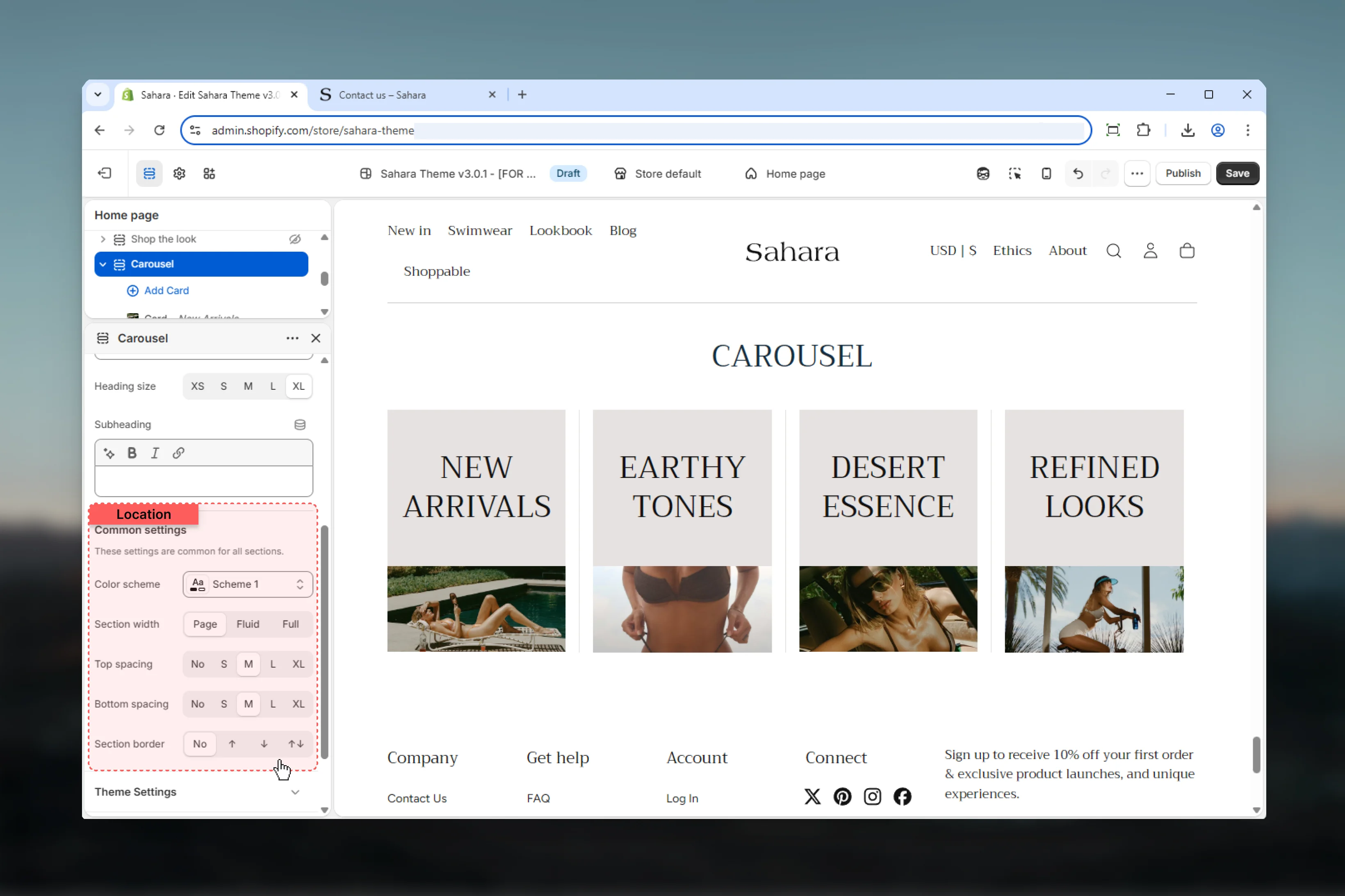Click the X (Twitter) social icon
This screenshot has height=896, width=1345.
pos(812,796)
